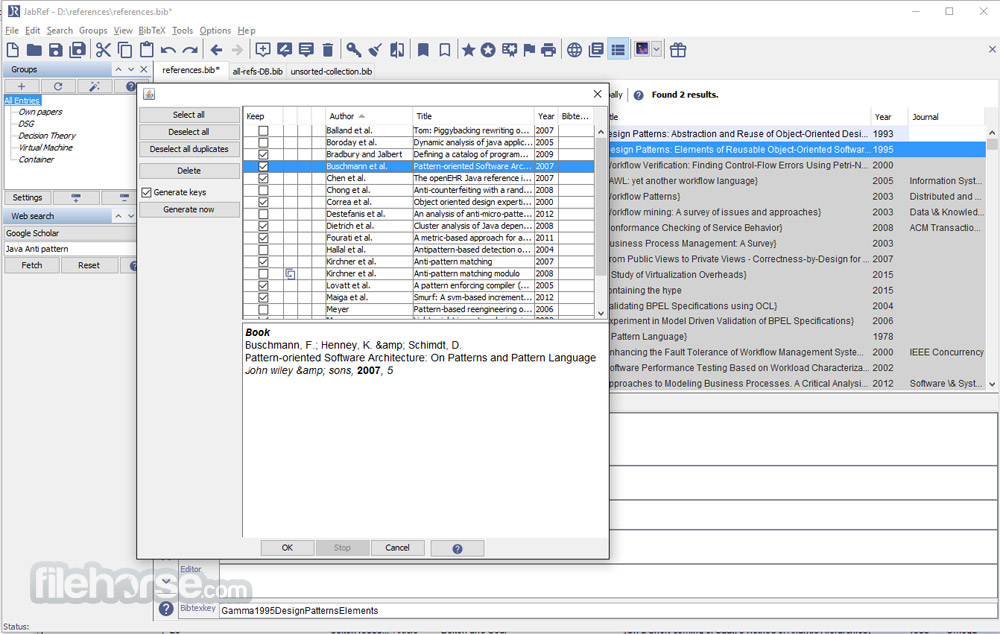Collapse Groups panel with its up chevron
Image resolution: width=1000 pixels, height=634 pixels.
pyautogui.click(x=118, y=70)
